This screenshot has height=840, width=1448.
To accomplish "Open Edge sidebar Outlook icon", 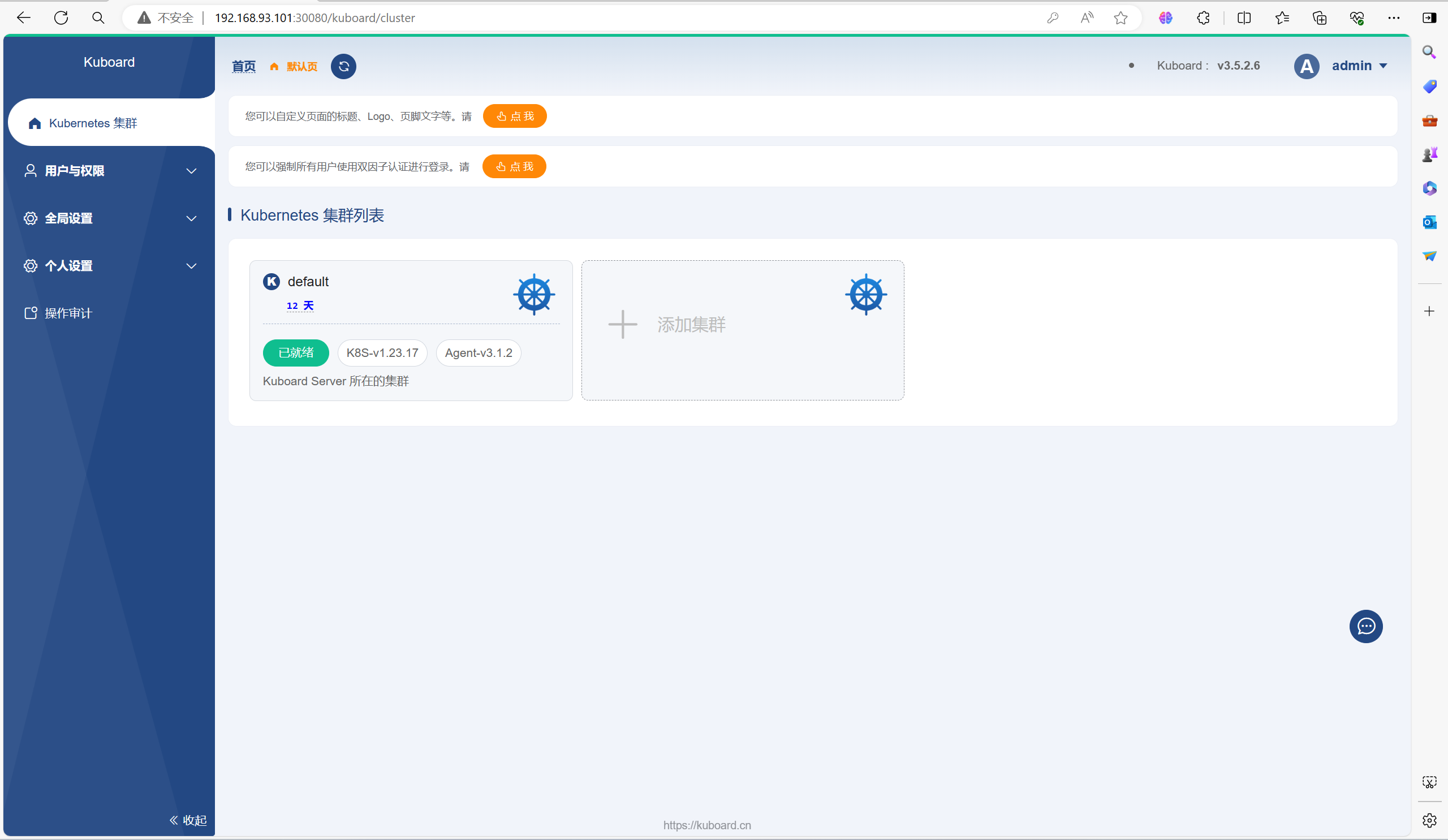I will (x=1429, y=222).
